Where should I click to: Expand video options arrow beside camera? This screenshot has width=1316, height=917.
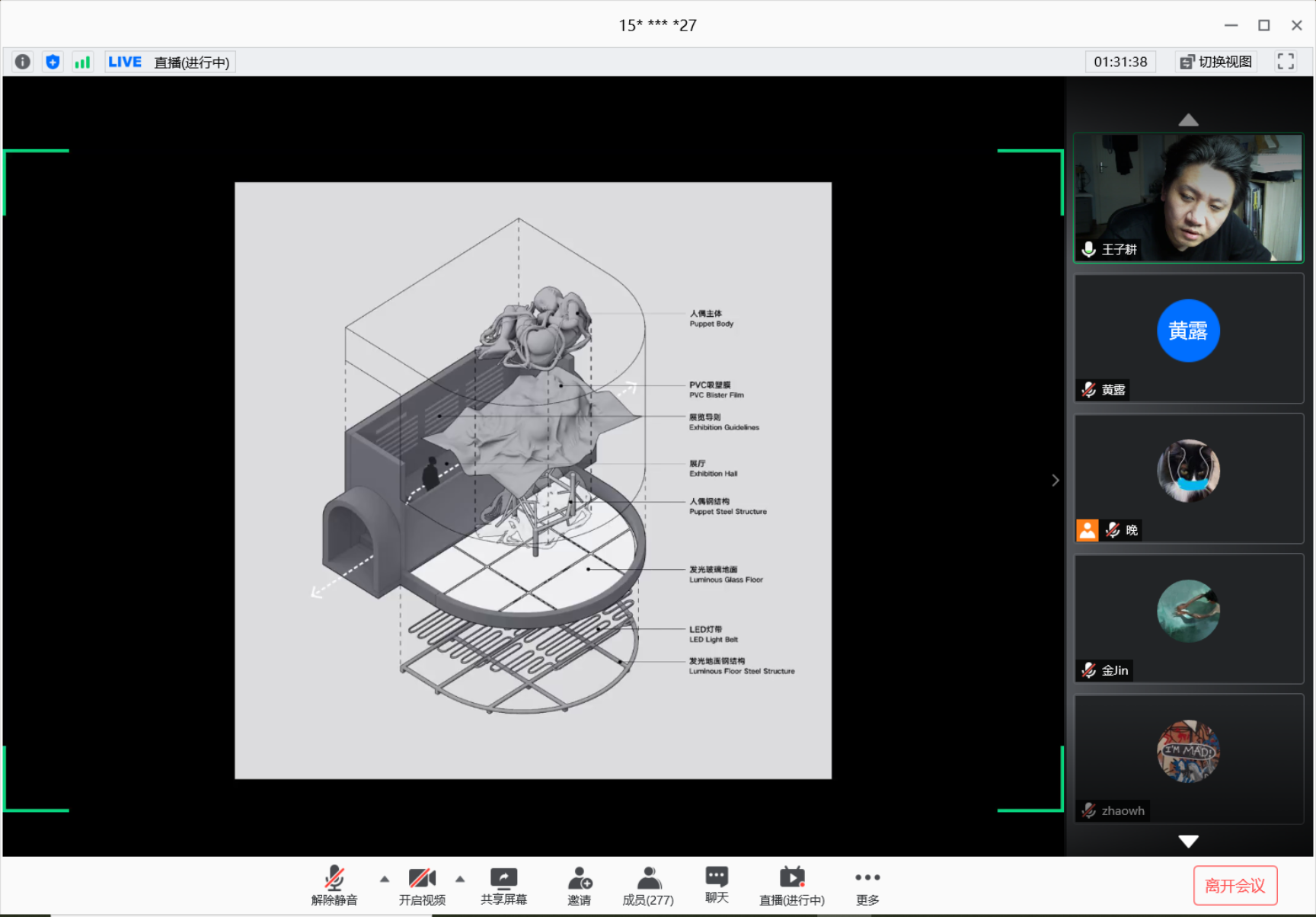(460, 879)
